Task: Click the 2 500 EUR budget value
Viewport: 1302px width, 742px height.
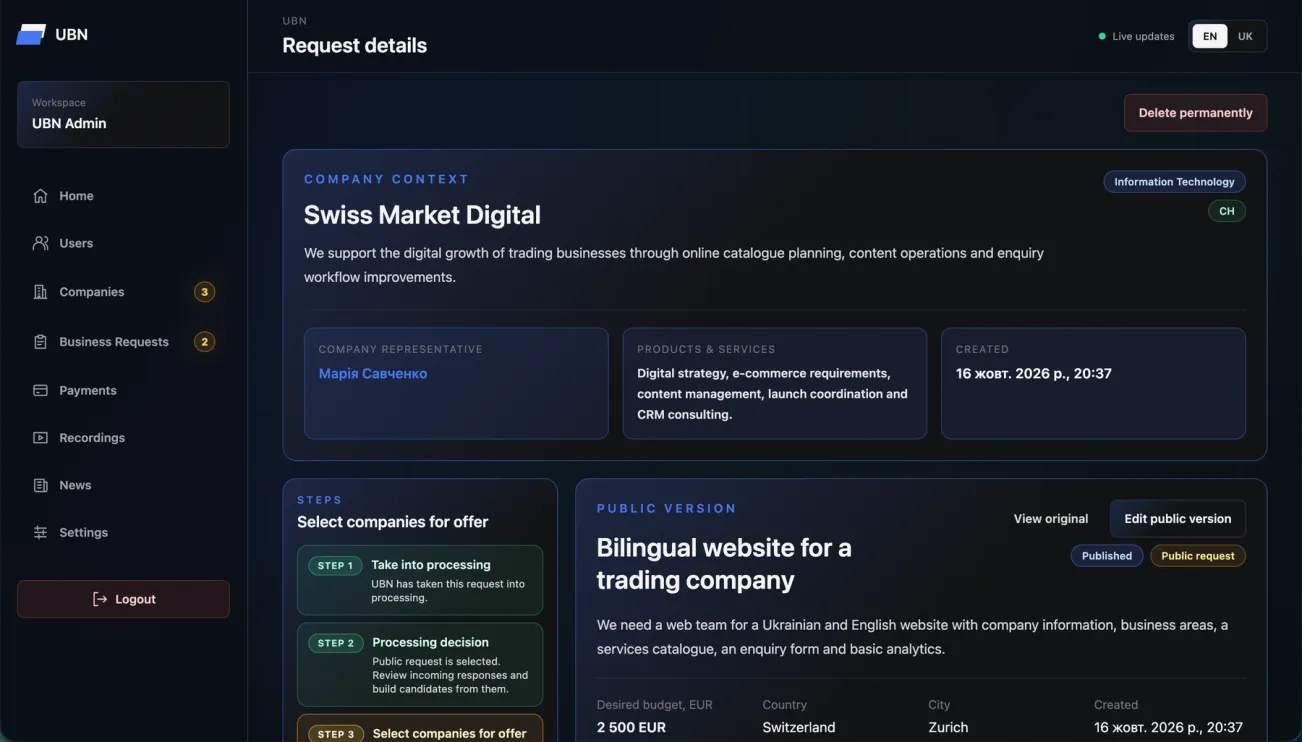Action: click(631, 727)
